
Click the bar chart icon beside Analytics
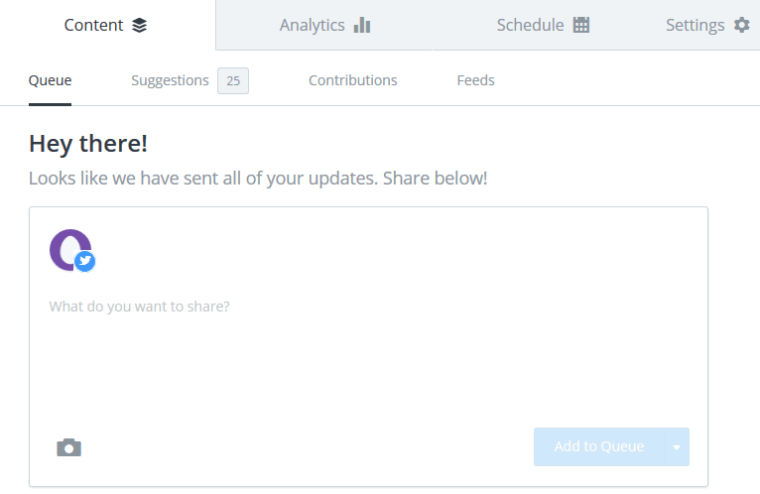point(362,25)
